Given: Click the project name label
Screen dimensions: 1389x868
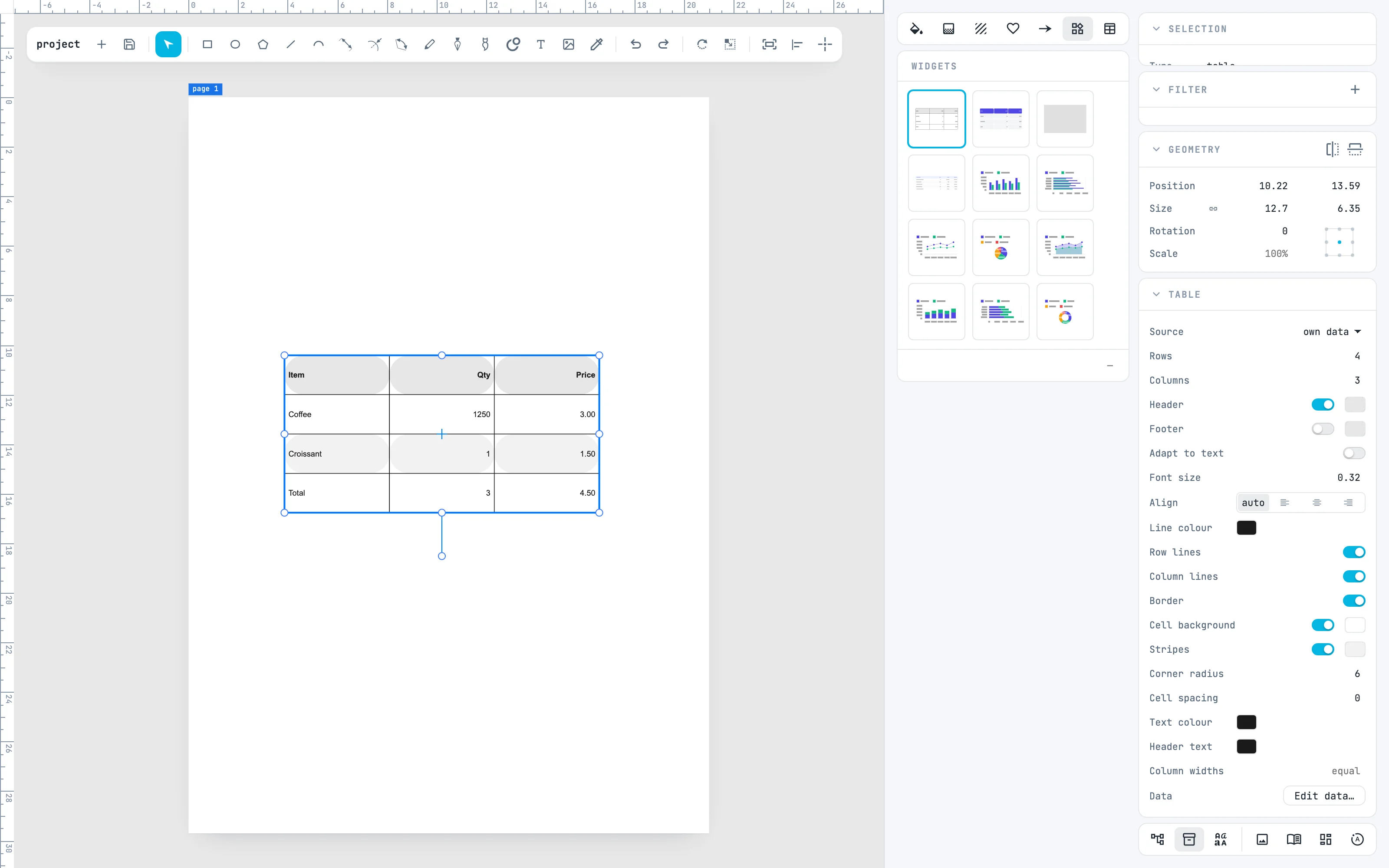Looking at the screenshot, I should (x=58, y=44).
